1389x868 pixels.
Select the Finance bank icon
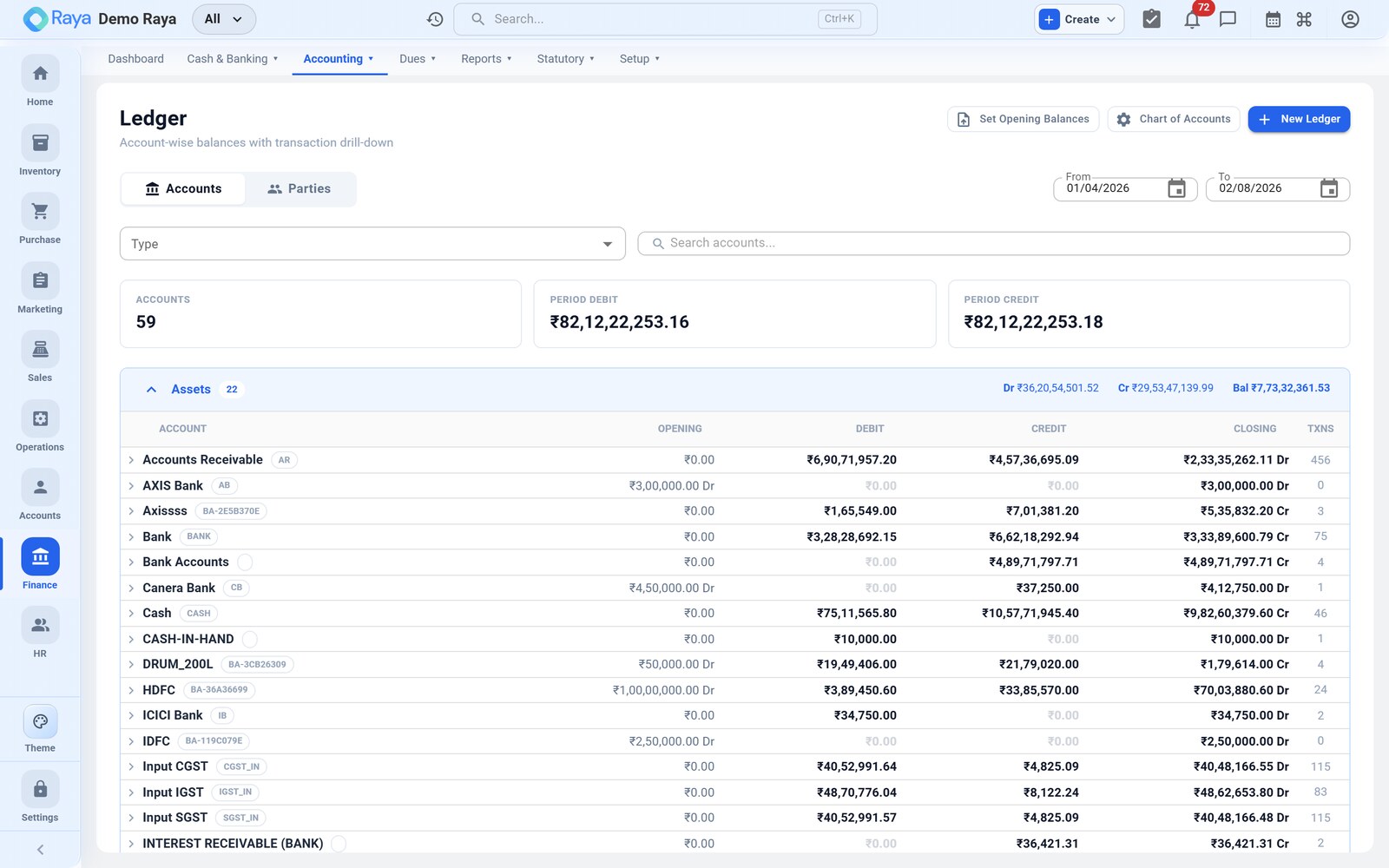click(40, 556)
